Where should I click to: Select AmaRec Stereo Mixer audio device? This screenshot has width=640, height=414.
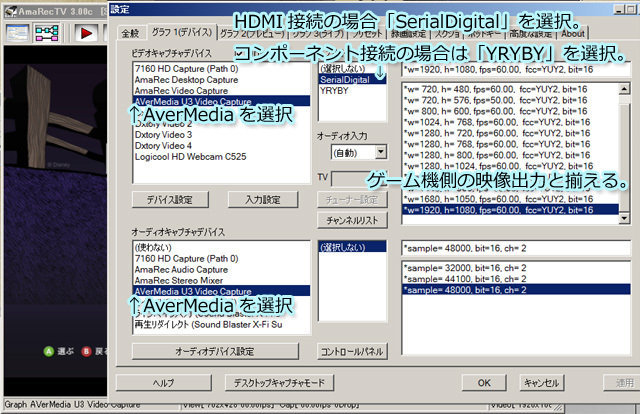click(178, 280)
